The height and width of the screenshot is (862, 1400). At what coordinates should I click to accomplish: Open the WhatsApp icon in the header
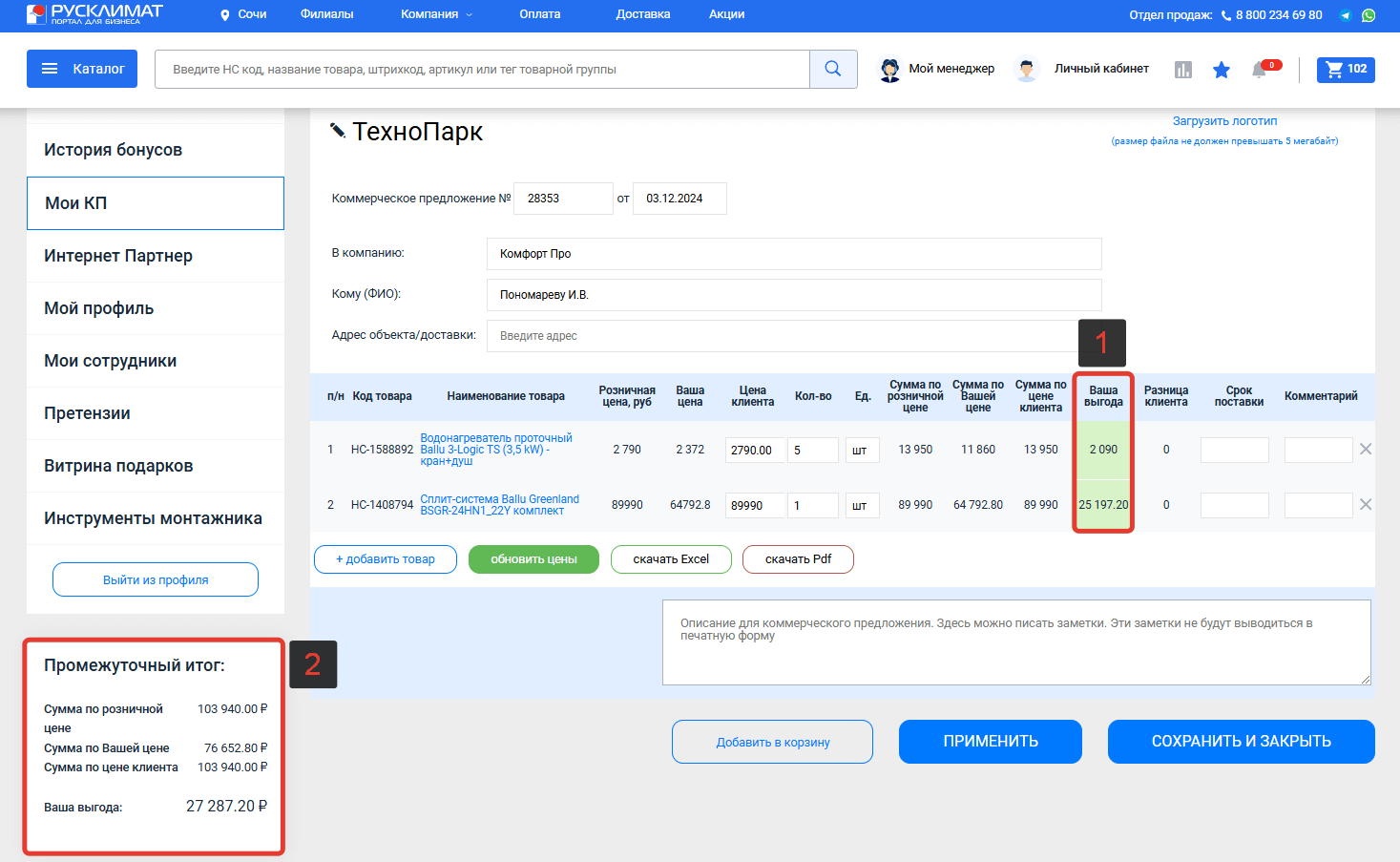click(x=1369, y=15)
